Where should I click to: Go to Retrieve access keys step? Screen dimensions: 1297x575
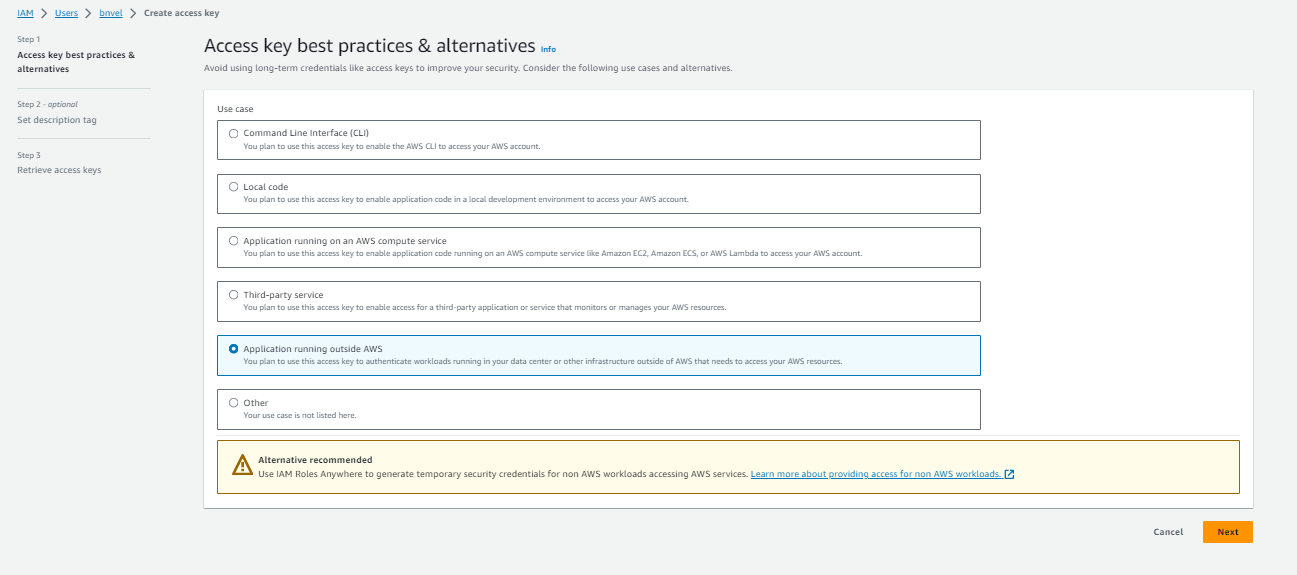point(59,170)
